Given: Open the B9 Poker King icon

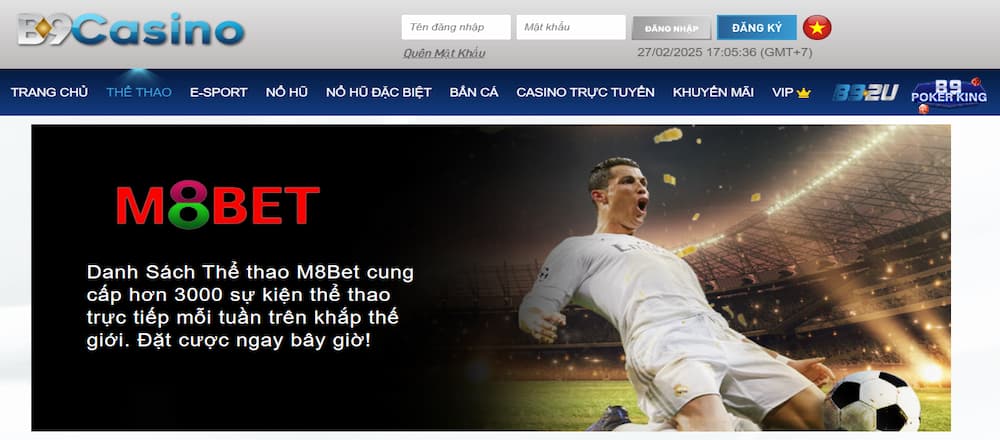Looking at the screenshot, I should (x=948, y=93).
